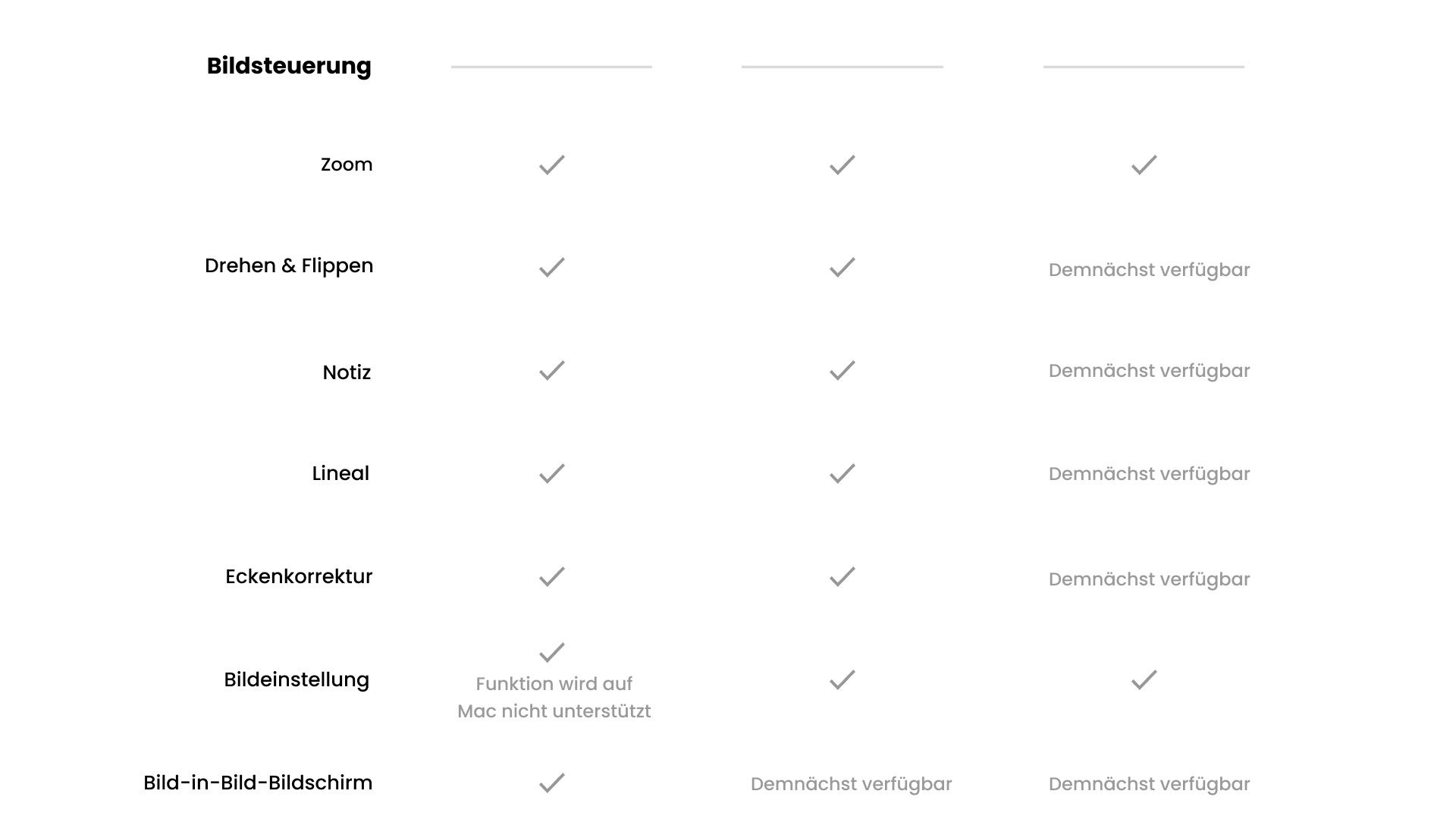Click the Zoom checkmark in the first column

552,165
